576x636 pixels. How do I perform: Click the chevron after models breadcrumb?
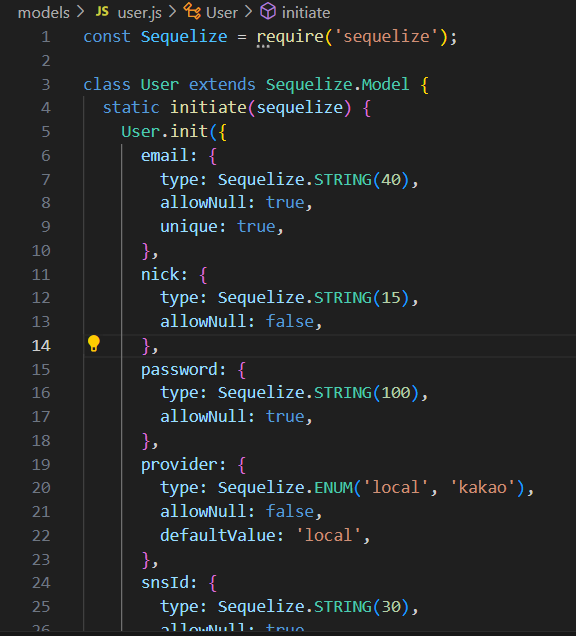click(x=80, y=12)
